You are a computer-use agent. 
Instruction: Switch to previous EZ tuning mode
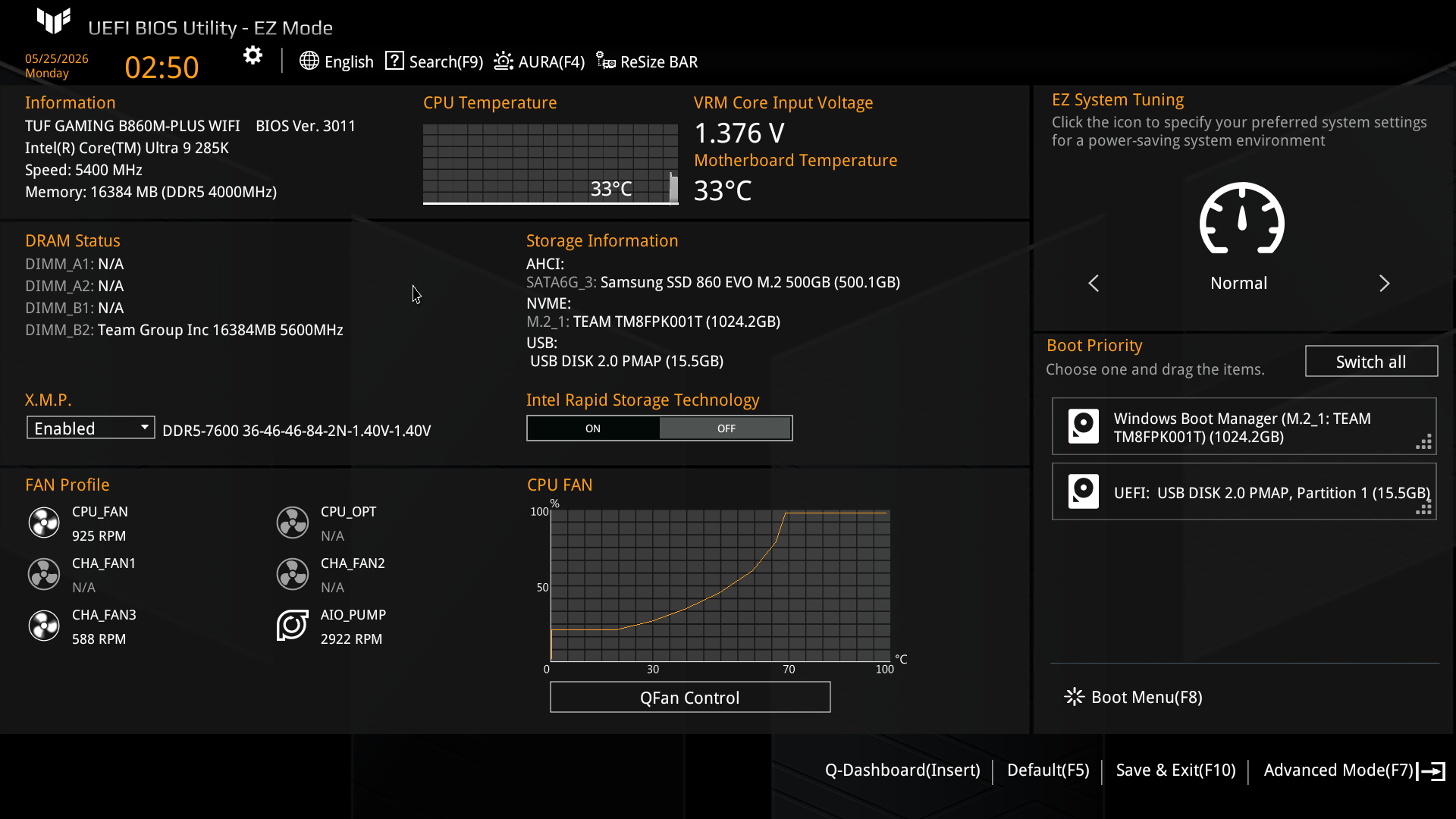(1094, 284)
